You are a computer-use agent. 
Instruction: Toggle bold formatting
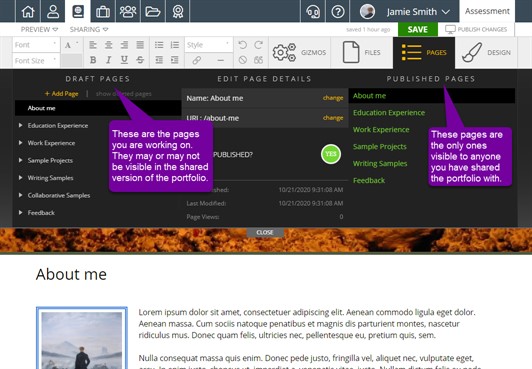93,60
